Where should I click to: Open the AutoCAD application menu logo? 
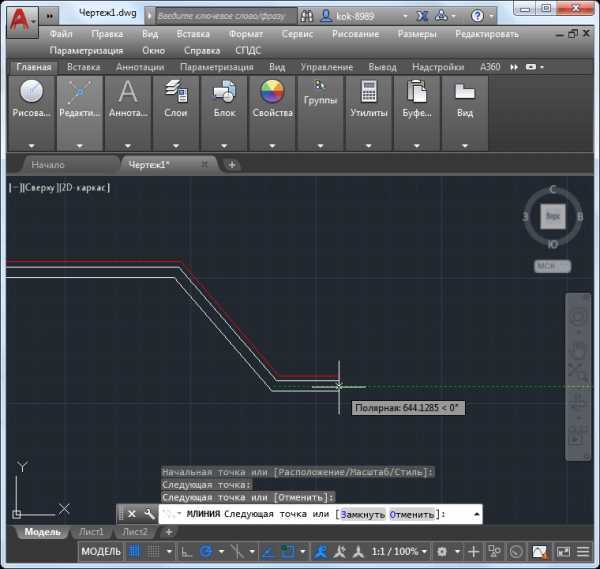coord(22,22)
